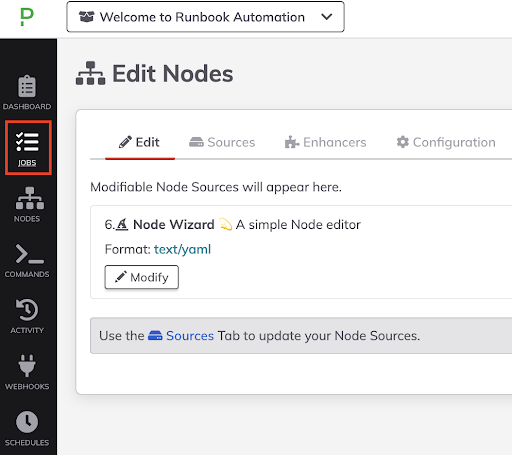Click the Edit Nodes heading network icon

90,73
